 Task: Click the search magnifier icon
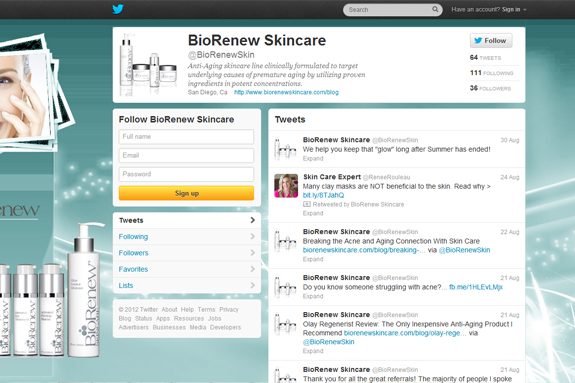coord(435,10)
